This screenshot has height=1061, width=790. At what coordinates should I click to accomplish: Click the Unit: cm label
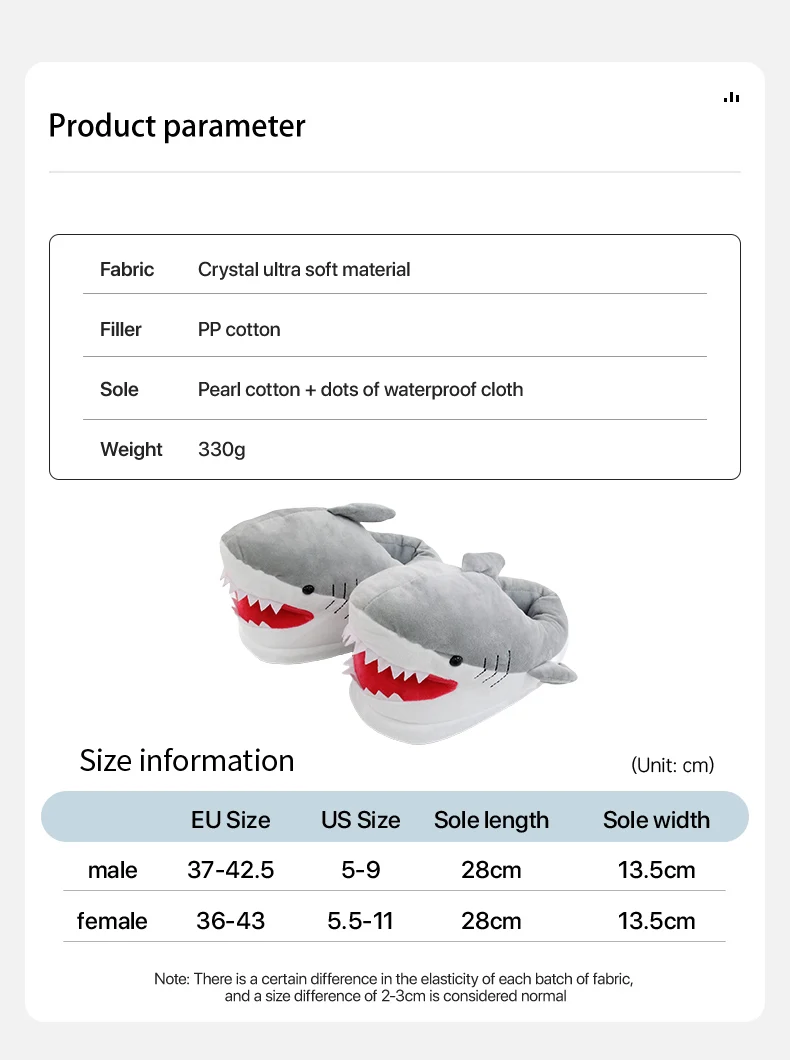click(672, 765)
